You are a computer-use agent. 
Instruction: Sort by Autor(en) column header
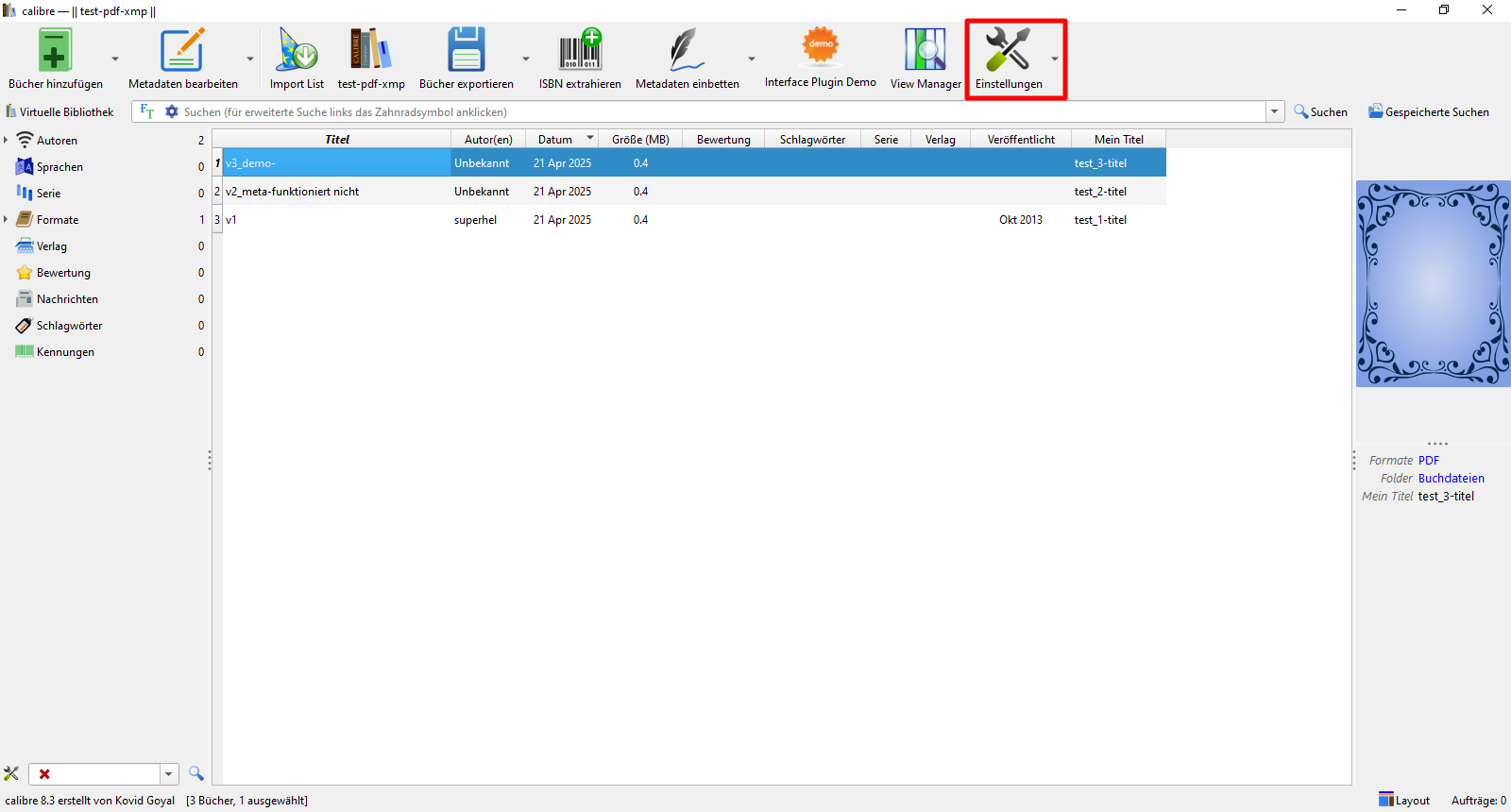click(488, 139)
